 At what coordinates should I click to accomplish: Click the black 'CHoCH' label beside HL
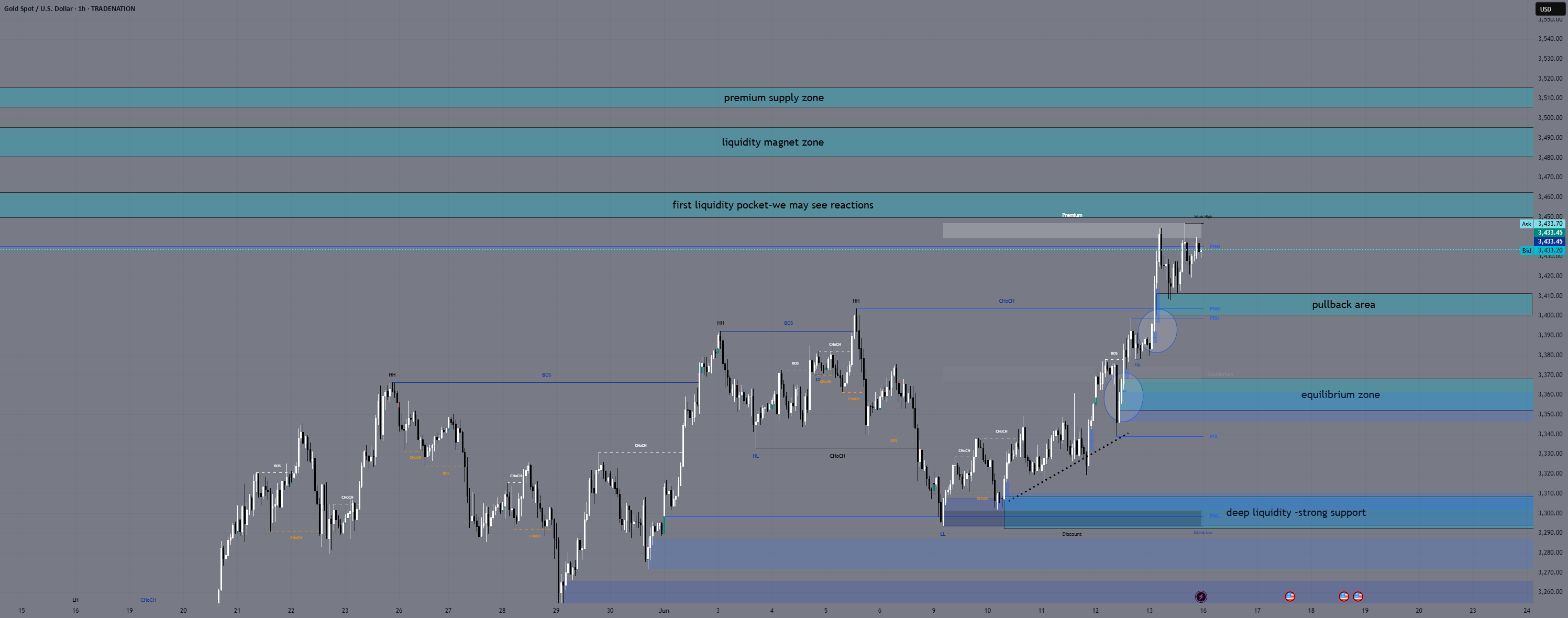pos(837,456)
